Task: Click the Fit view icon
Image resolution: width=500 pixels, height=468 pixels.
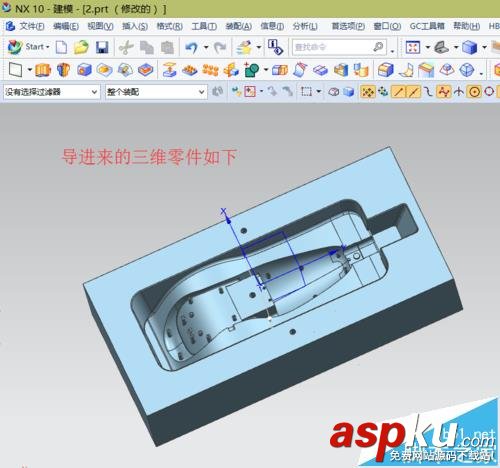Action: click(413, 47)
